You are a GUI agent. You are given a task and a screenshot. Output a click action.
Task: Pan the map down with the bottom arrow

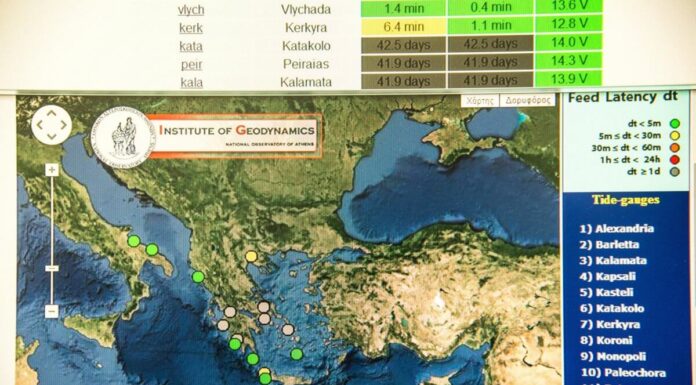pos(52,136)
